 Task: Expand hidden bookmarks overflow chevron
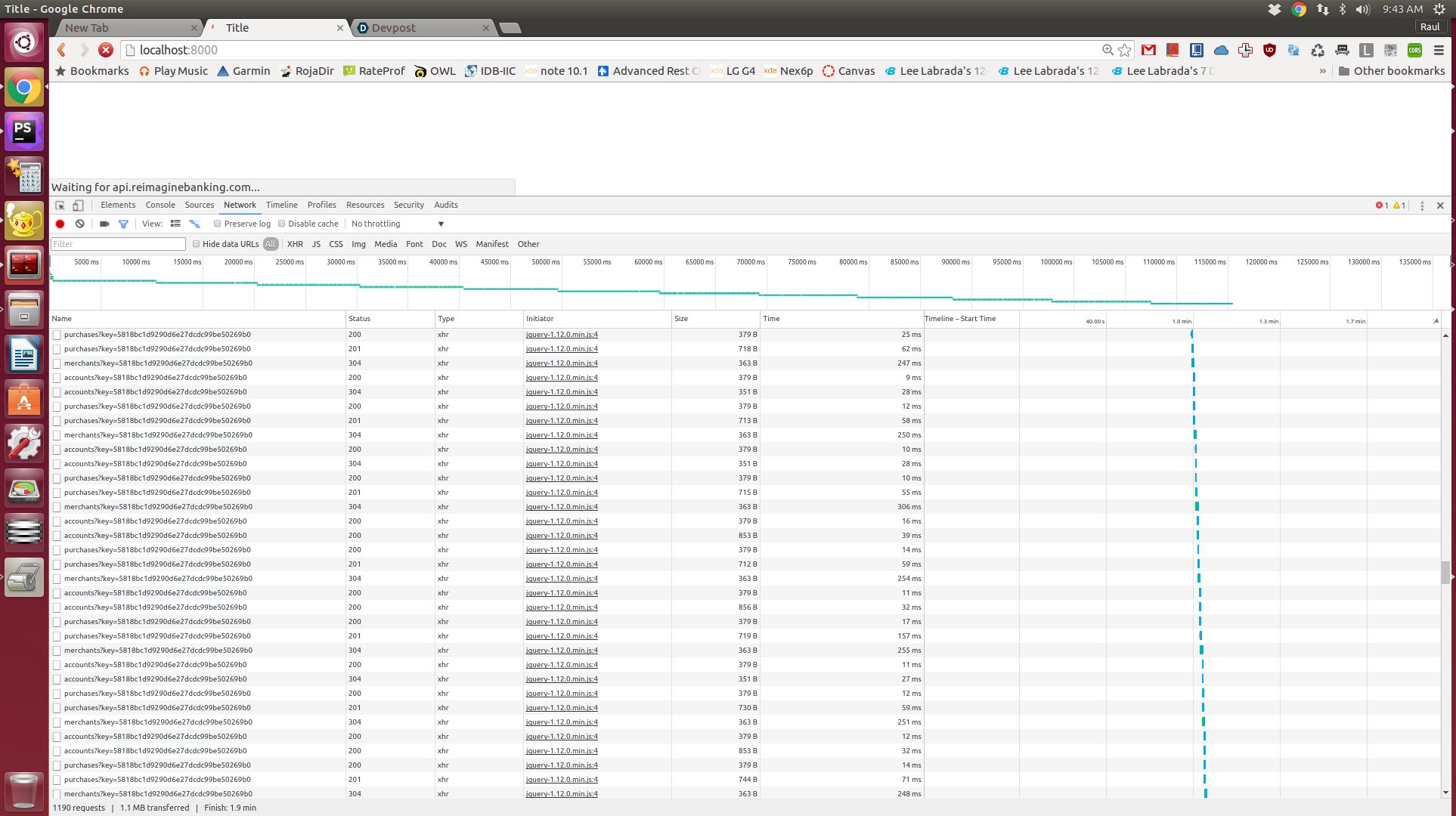point(1322,71)
